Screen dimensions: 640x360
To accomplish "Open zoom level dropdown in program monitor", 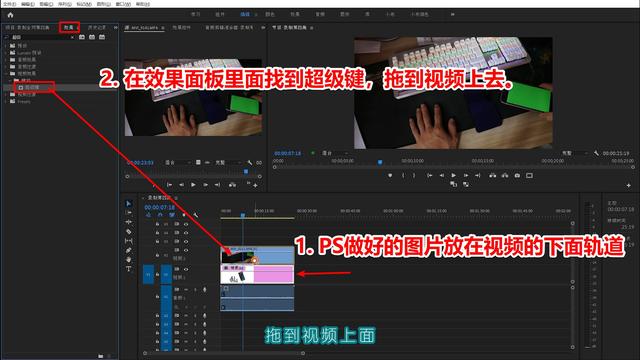I will pyautogui.click(x=335, y=153).
